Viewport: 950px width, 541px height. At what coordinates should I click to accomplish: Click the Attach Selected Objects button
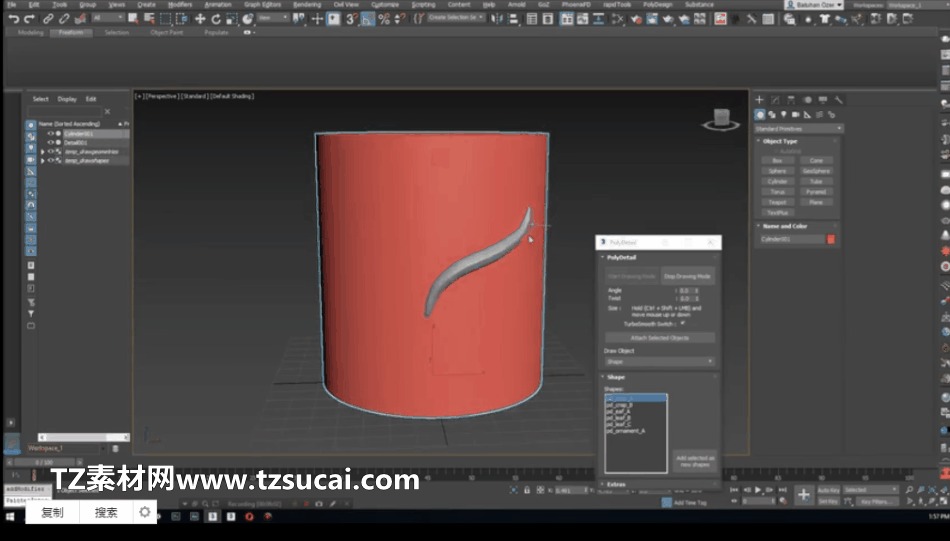(658, 338)
